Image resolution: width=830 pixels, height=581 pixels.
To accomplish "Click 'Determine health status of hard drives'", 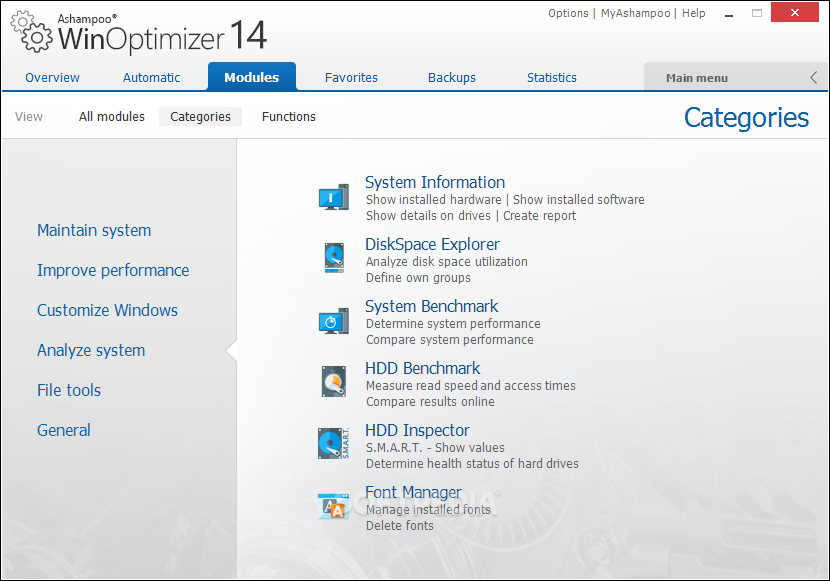I will (472, 464).
